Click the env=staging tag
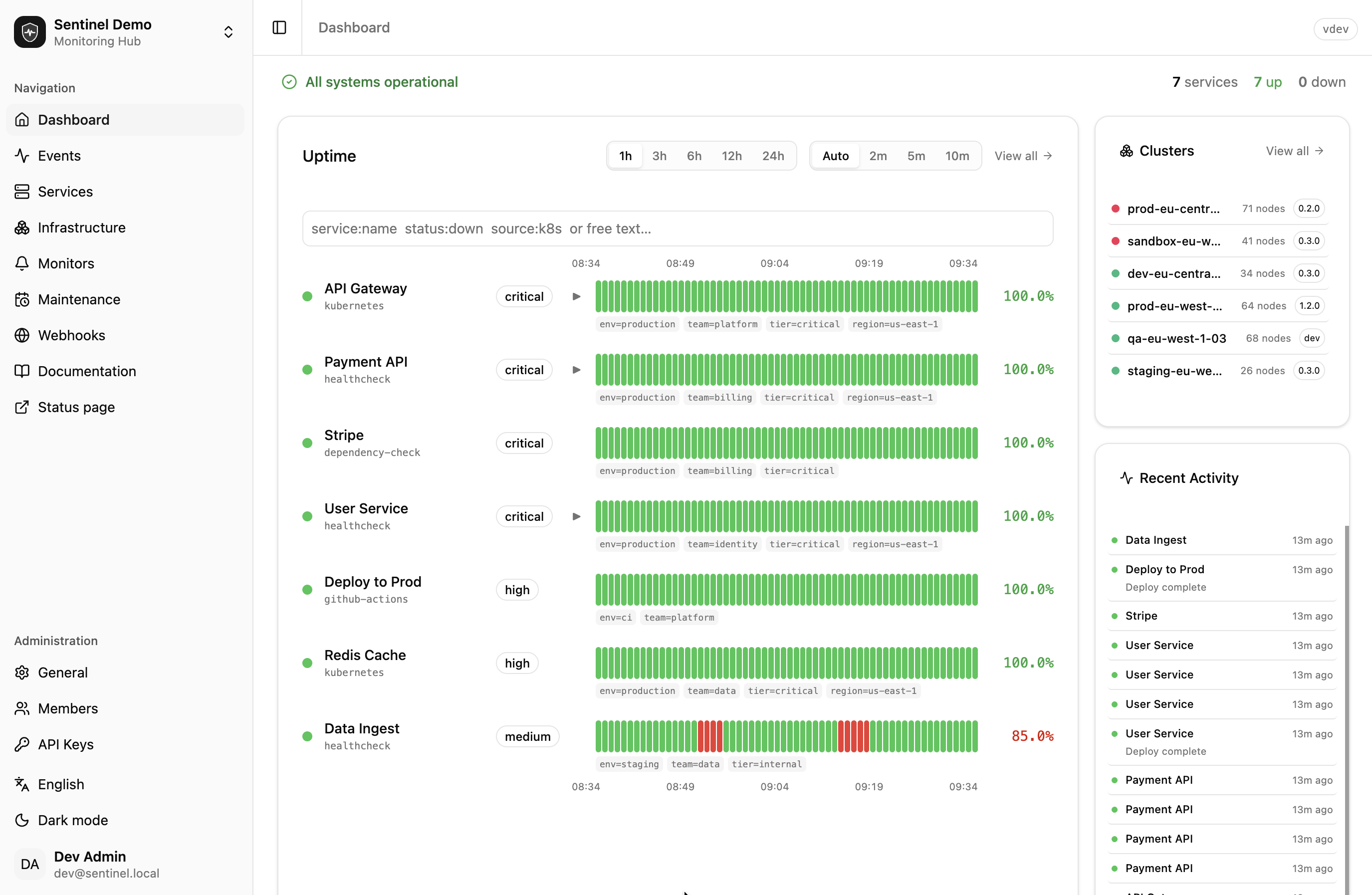This screenshot has width=1372, height=895. click(629, 764)
